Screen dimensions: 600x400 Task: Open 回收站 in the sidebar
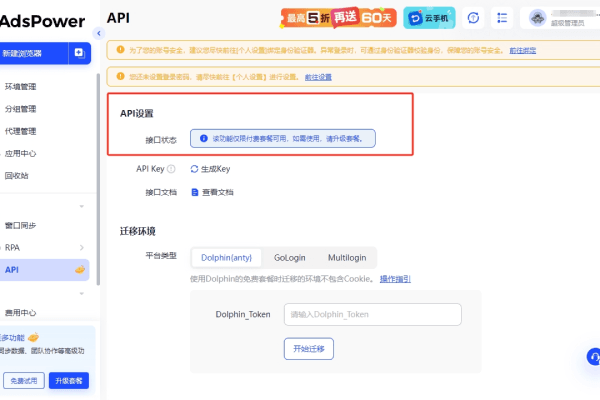16,175
